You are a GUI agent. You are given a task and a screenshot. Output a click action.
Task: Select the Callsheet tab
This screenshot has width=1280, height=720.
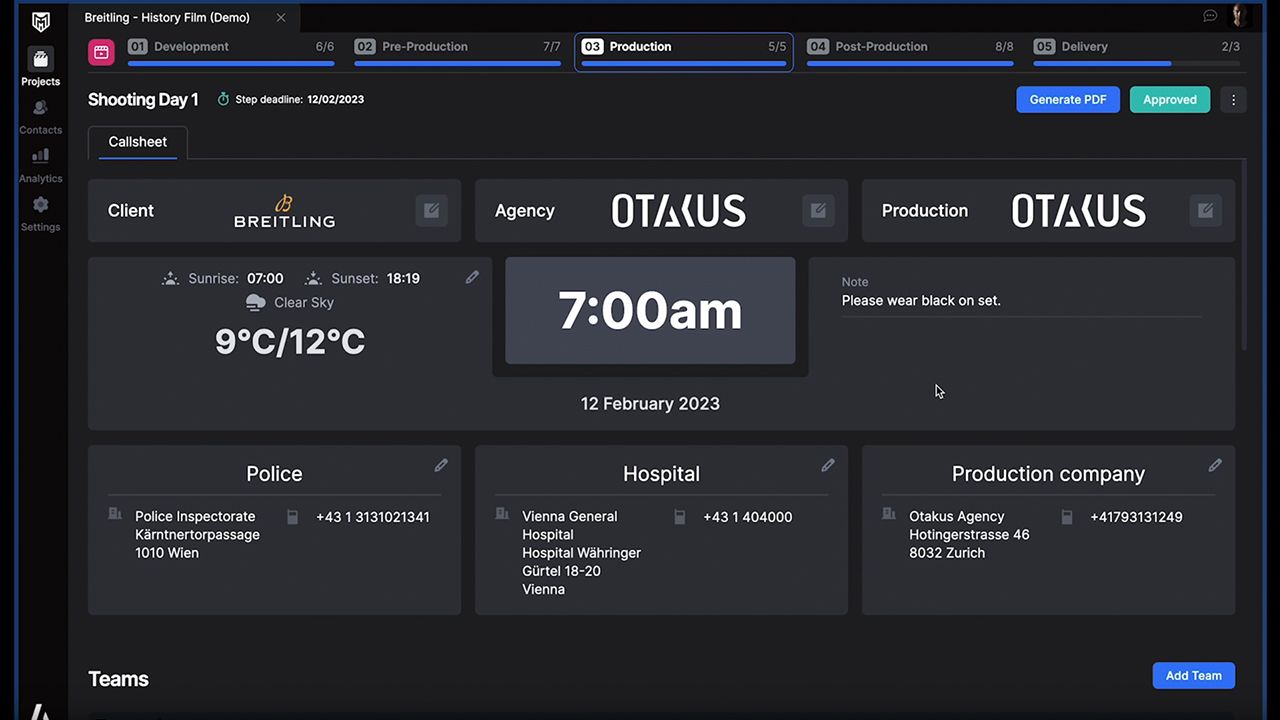[x=138, y=142]
